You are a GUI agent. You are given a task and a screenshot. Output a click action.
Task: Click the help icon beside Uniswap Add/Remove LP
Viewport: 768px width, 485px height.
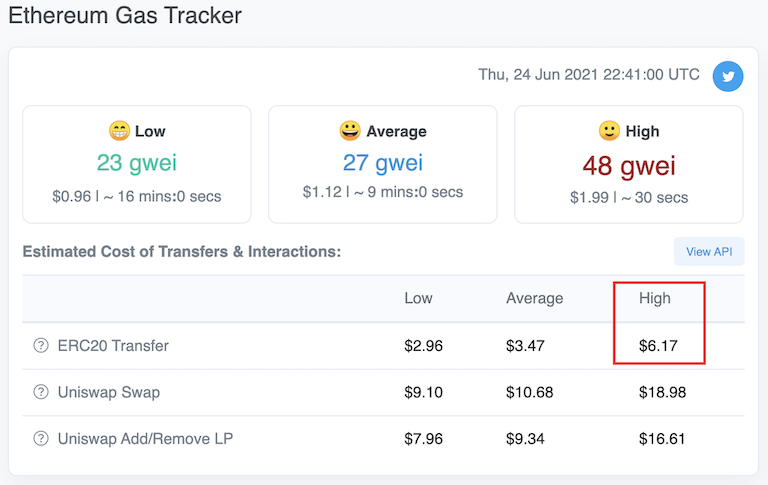[41, 438]
